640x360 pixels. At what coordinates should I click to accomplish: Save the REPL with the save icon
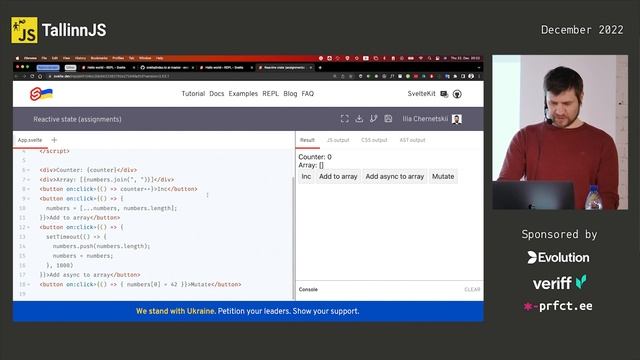388,119
